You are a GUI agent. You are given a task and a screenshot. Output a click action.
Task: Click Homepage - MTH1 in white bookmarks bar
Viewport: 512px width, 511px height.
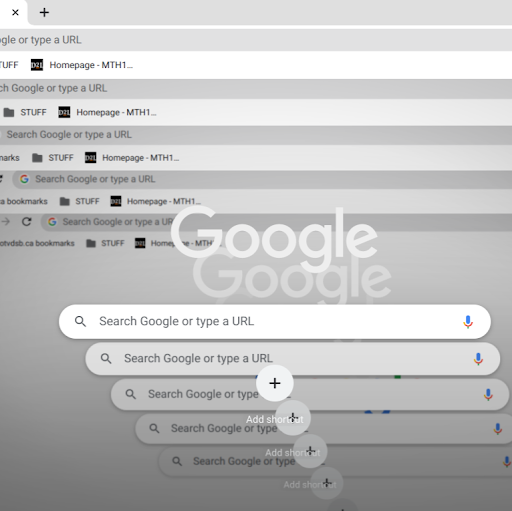91,65
